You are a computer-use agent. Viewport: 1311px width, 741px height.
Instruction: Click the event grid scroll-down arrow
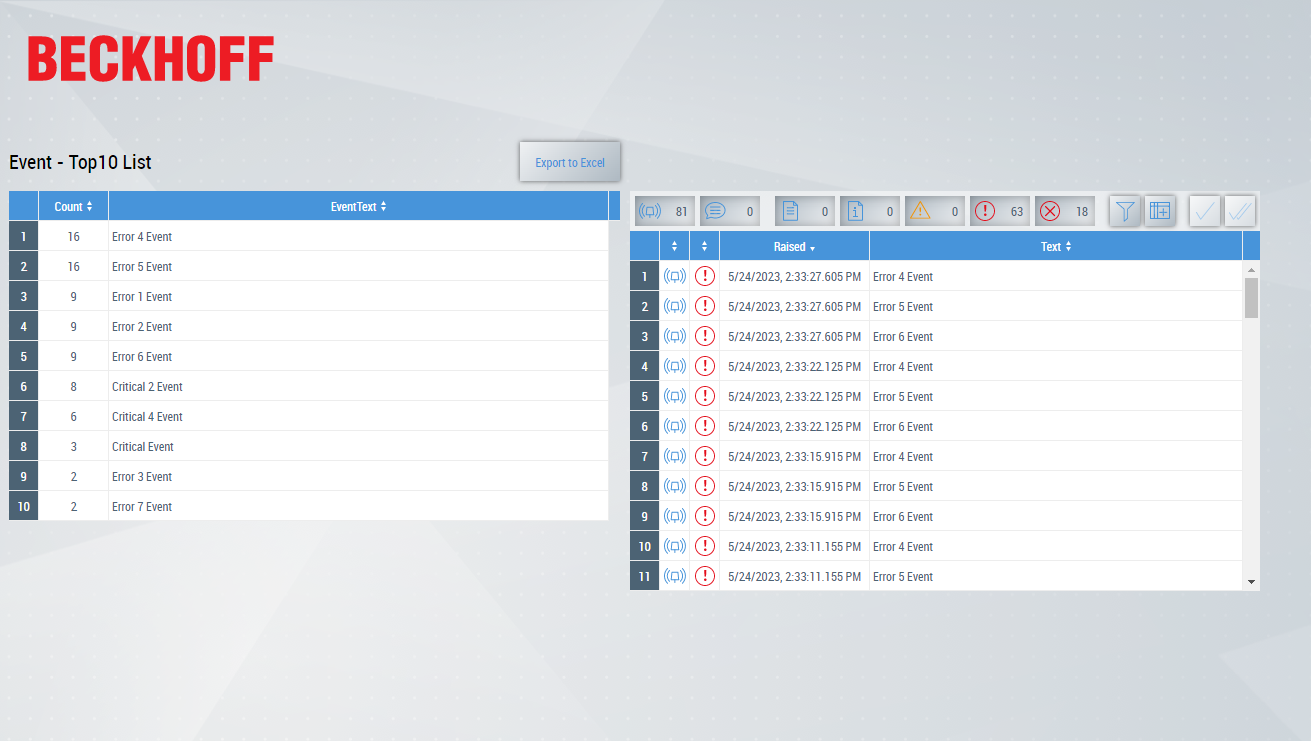1251,581
